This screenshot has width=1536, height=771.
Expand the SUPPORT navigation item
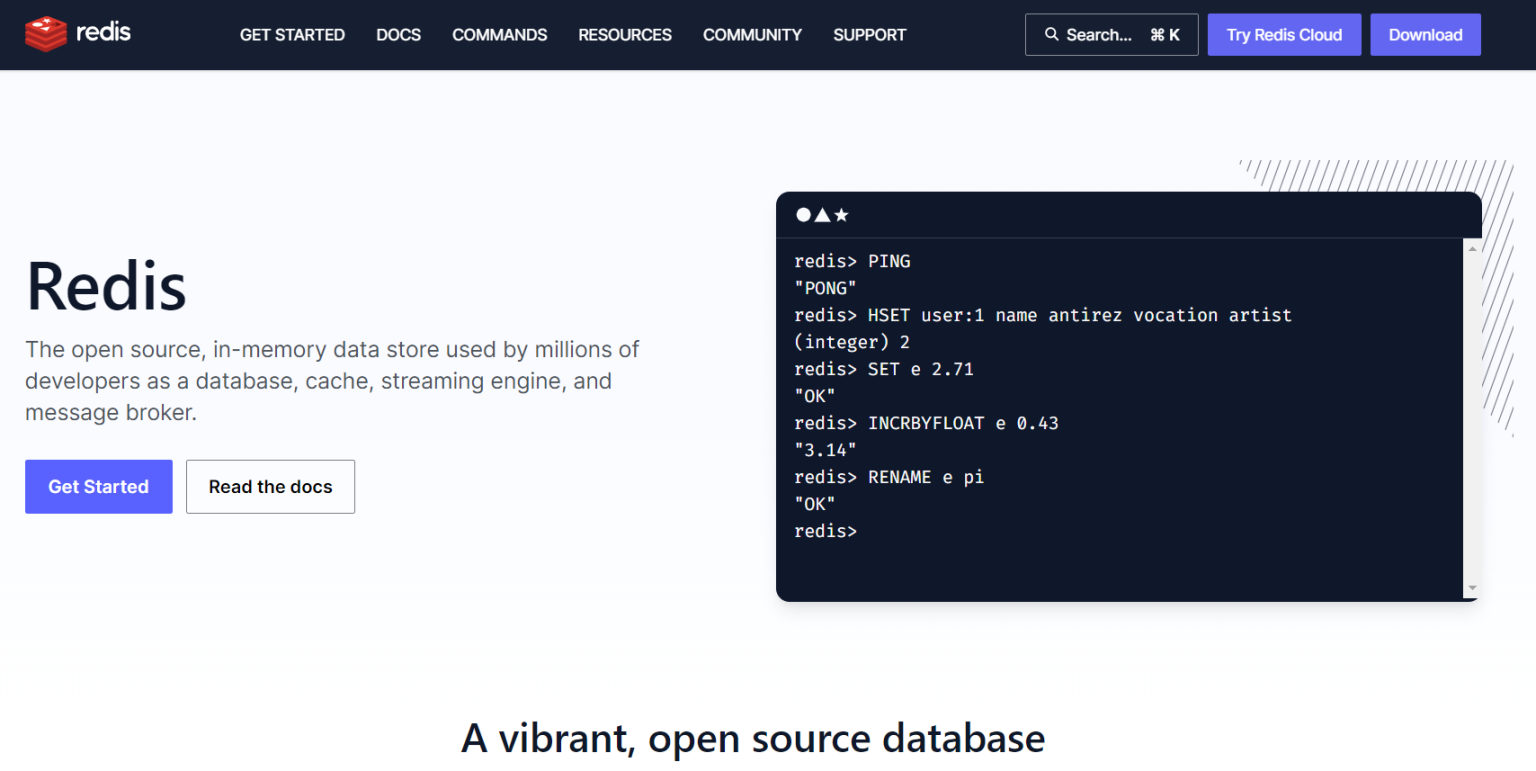(869, 34)
